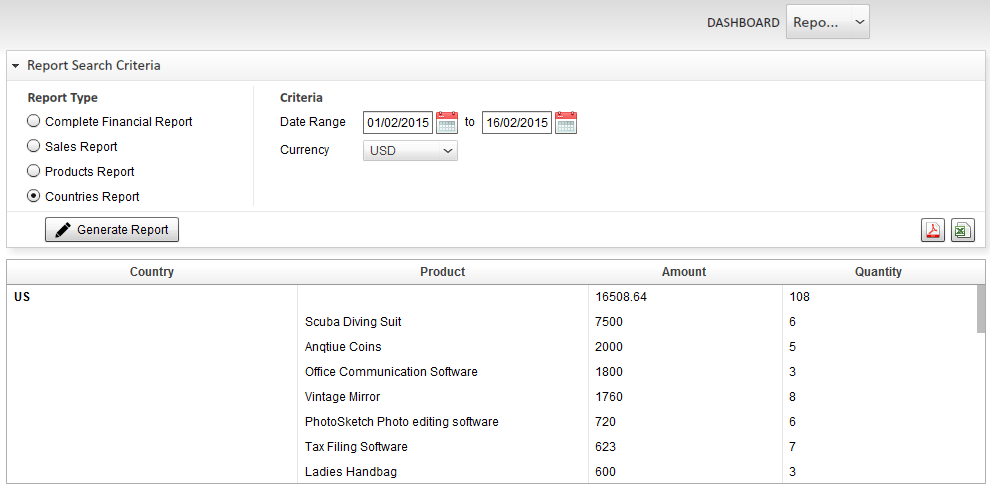Screen dimensions: 990x491
Task: Click the start date field 01/02/2015
Action: click(398, 122)
